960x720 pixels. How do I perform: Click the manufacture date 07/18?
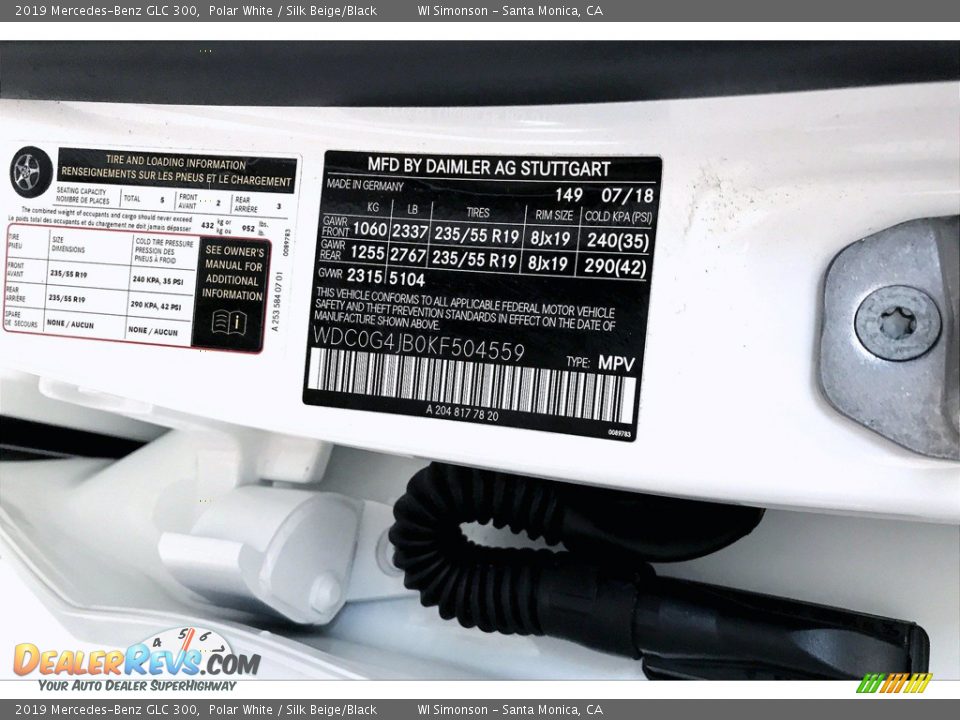point(627,195)
